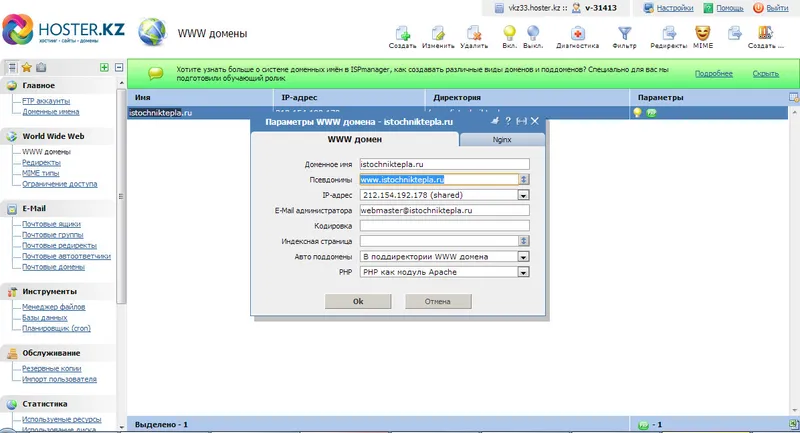Expand the Индексная страница field arrows
Image resolution: width=800 pixels, height=433 pixels.
[524, 241]
